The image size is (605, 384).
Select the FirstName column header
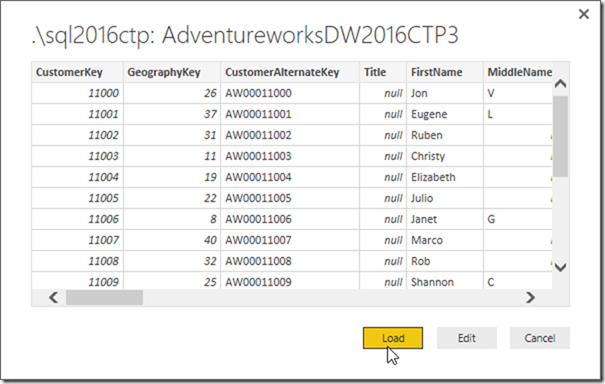pyautogui.click(x=445, y=72)
